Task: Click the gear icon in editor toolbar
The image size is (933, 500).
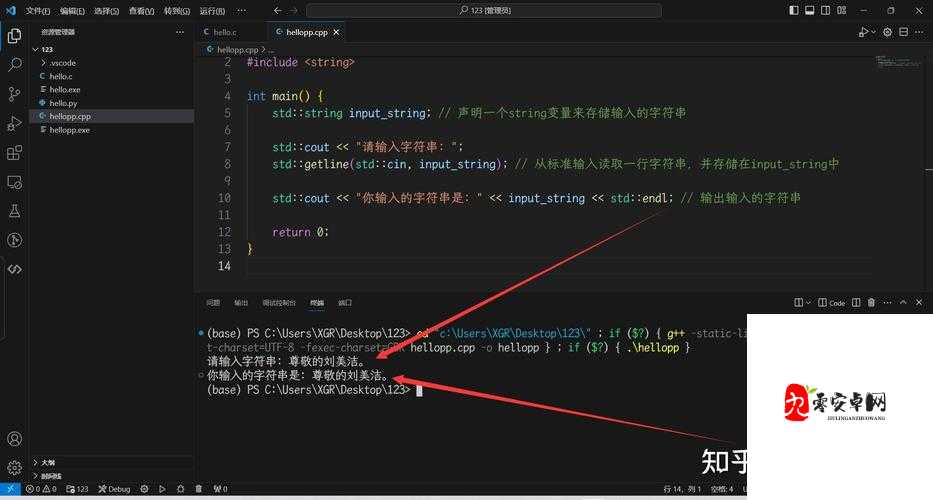Action: point(887,32)
